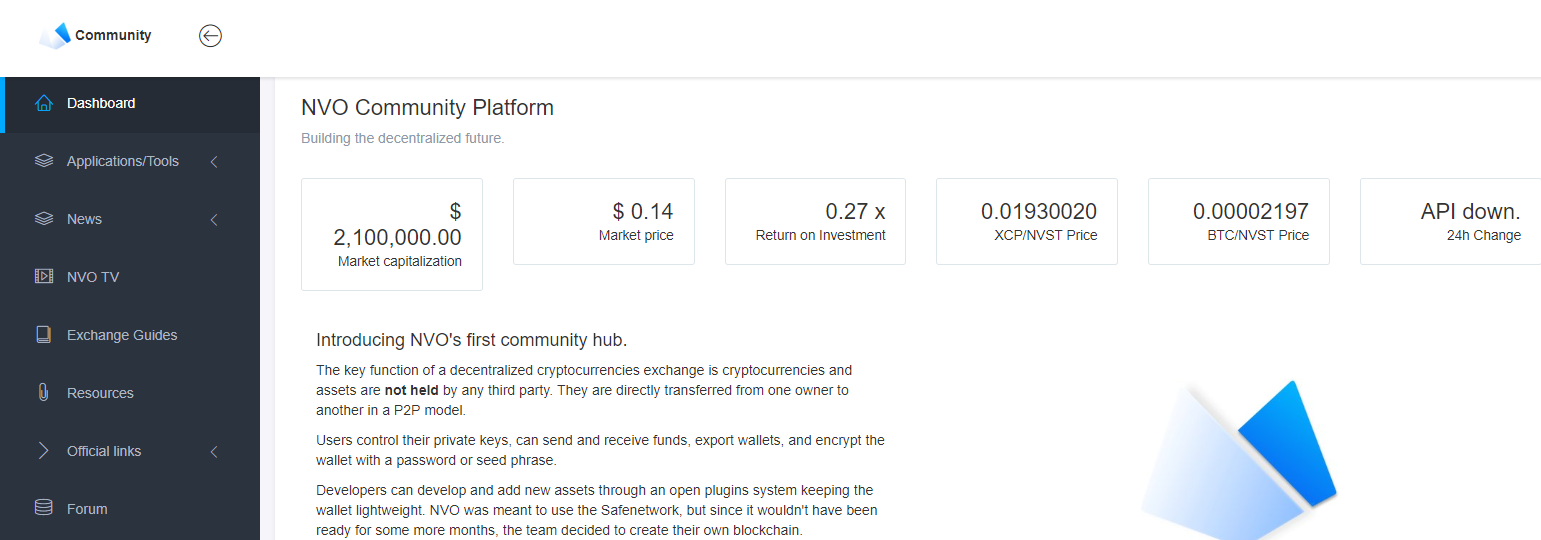The image size is (1541, 540).
Task: Open the Dashboard menu item
Action: click(x=130, y=103)
